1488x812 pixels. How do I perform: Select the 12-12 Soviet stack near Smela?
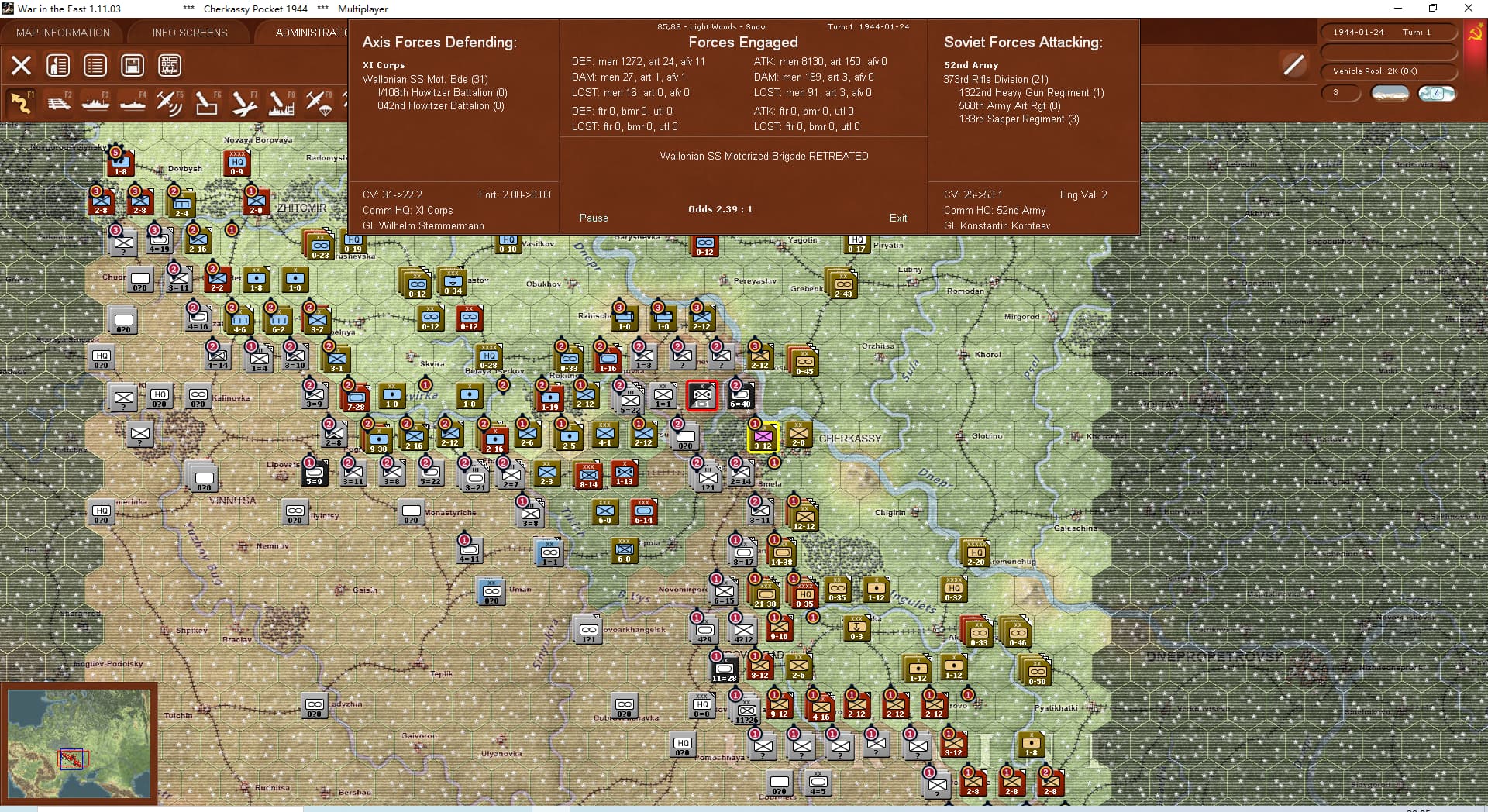click(803, 516)
